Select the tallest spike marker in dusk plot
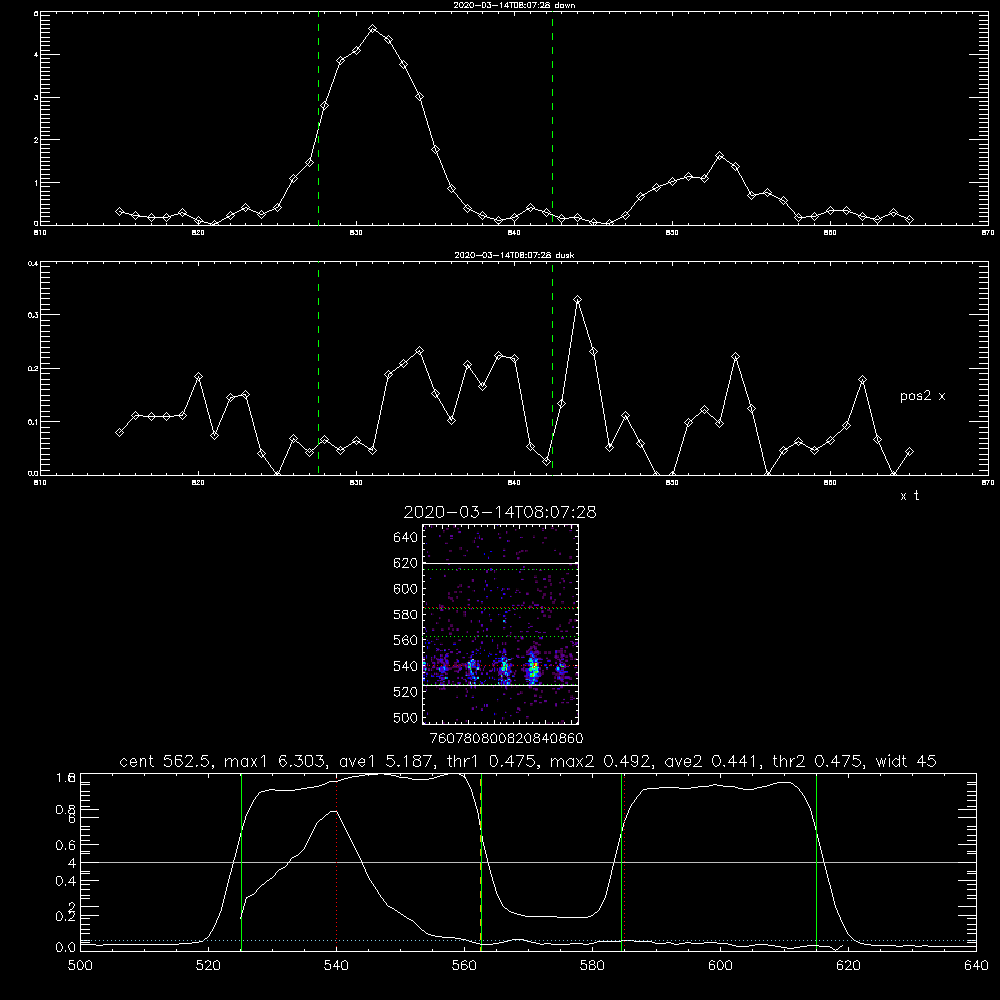Viewport: 1000px width, 1000px height. 578,299
